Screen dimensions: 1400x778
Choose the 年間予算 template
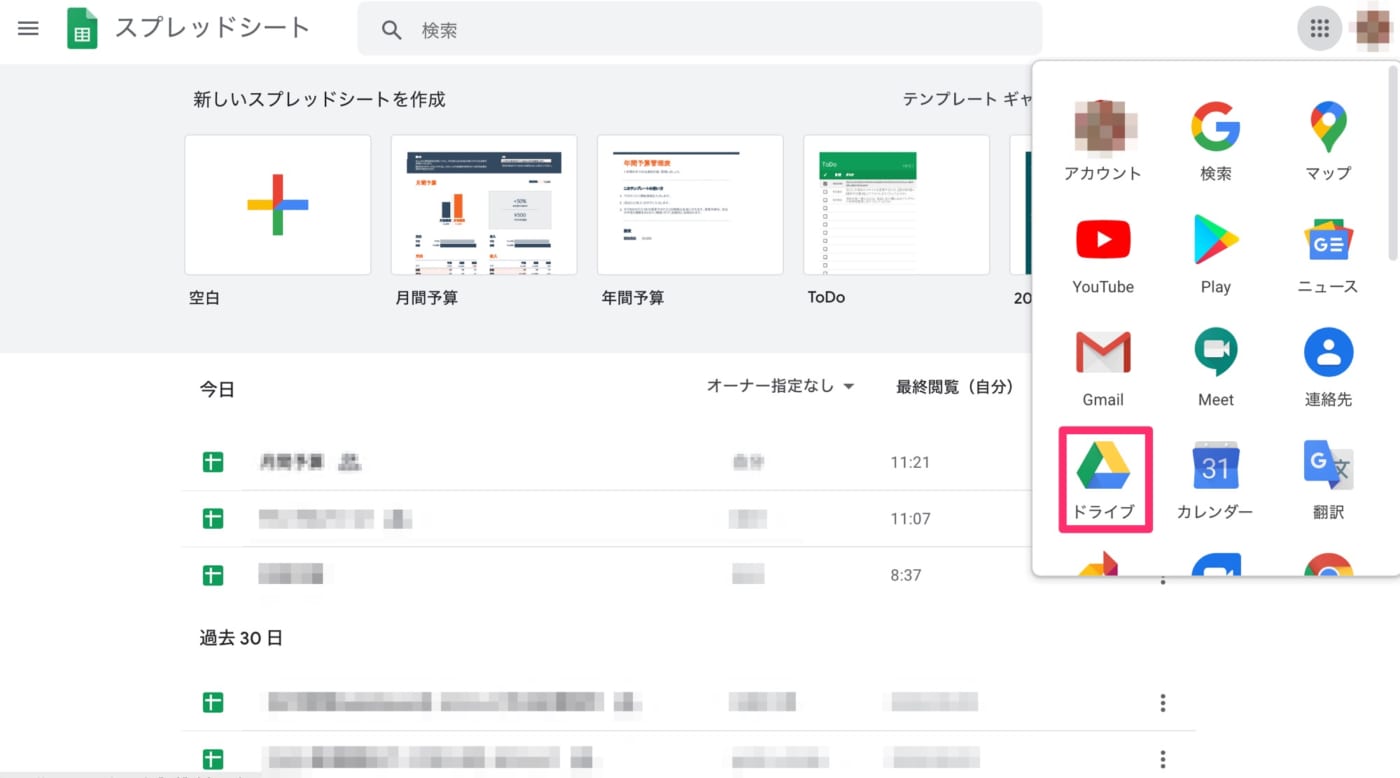tap(690, 205)
